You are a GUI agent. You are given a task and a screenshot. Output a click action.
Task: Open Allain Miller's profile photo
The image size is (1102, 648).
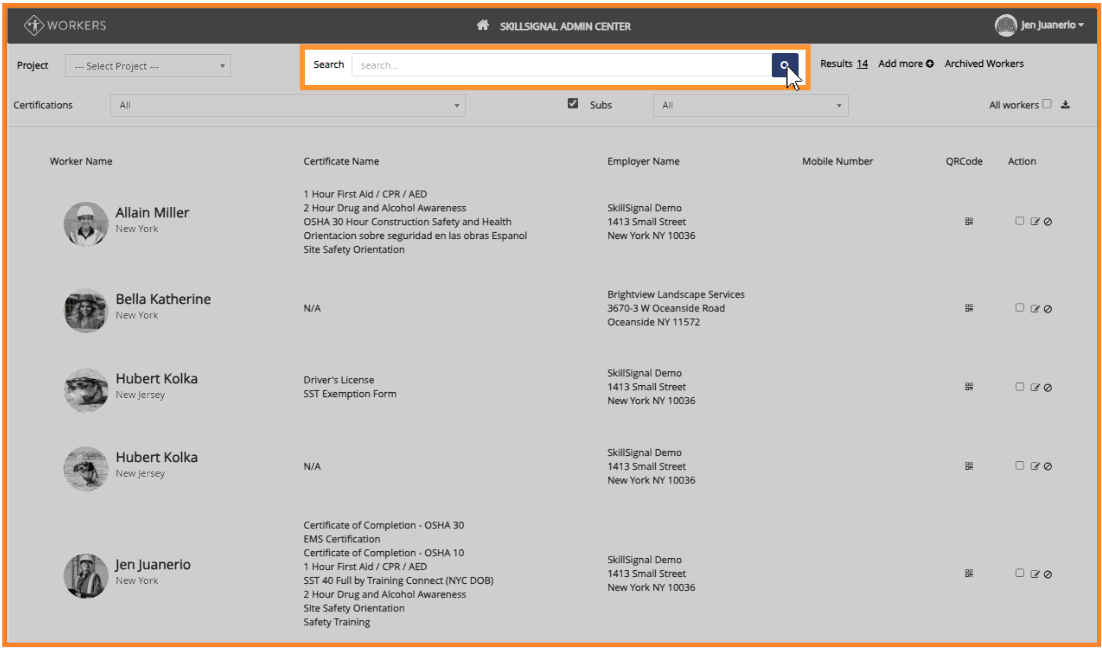click(86, 224)
